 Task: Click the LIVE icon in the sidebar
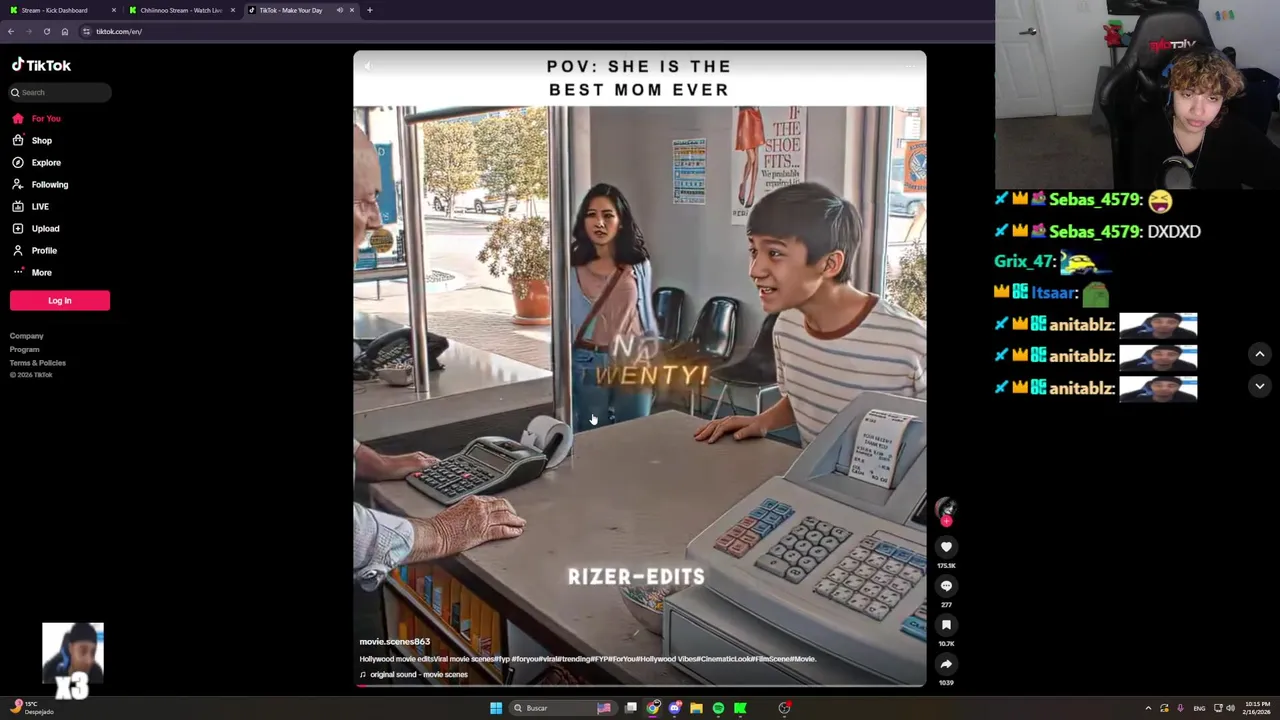[x=17, y=206]
